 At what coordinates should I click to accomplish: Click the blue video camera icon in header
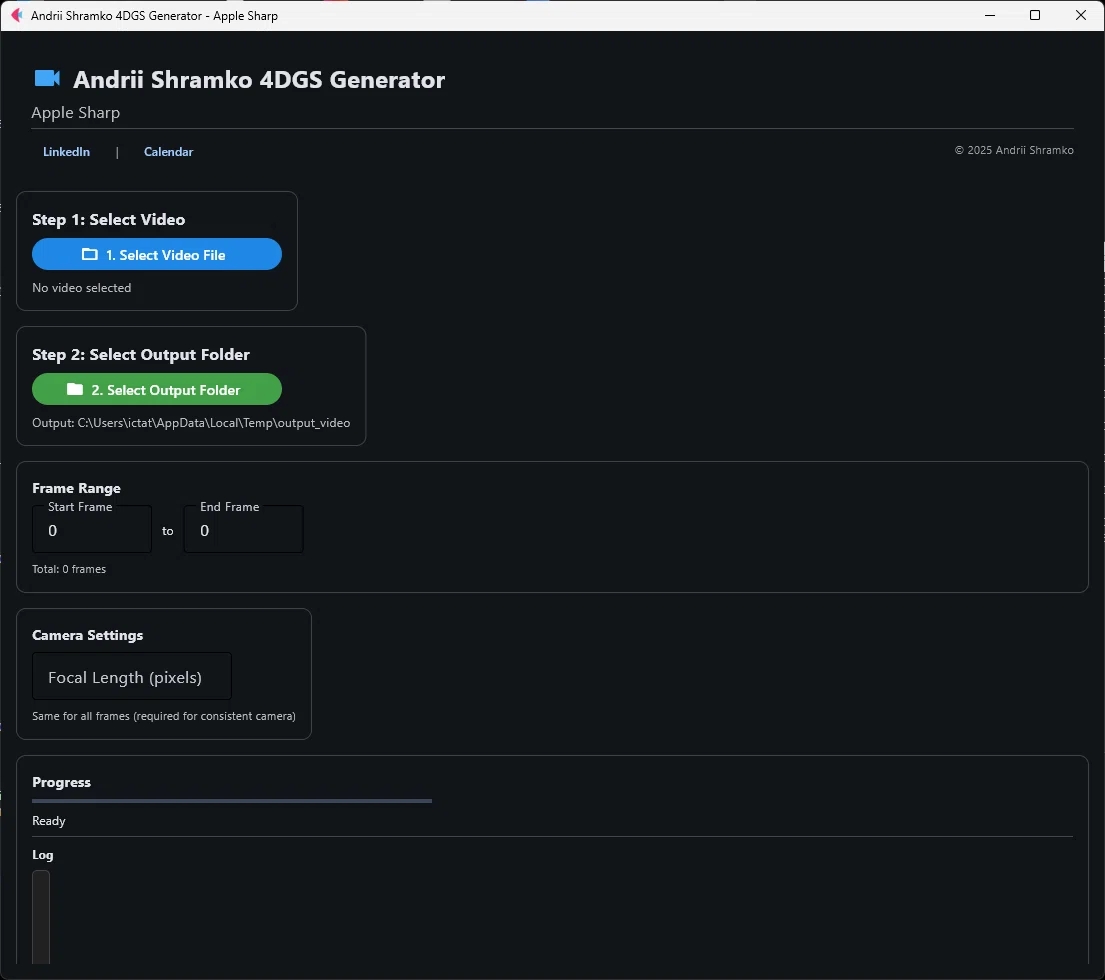[47, 78]
